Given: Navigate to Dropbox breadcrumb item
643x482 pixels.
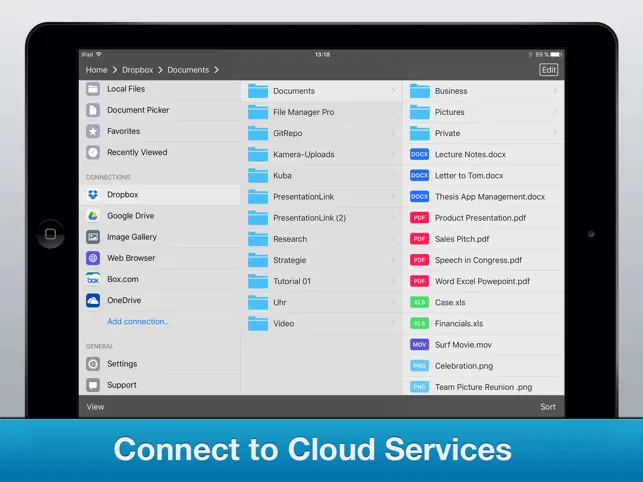Looking at the screenshot, I should [137, 70].
